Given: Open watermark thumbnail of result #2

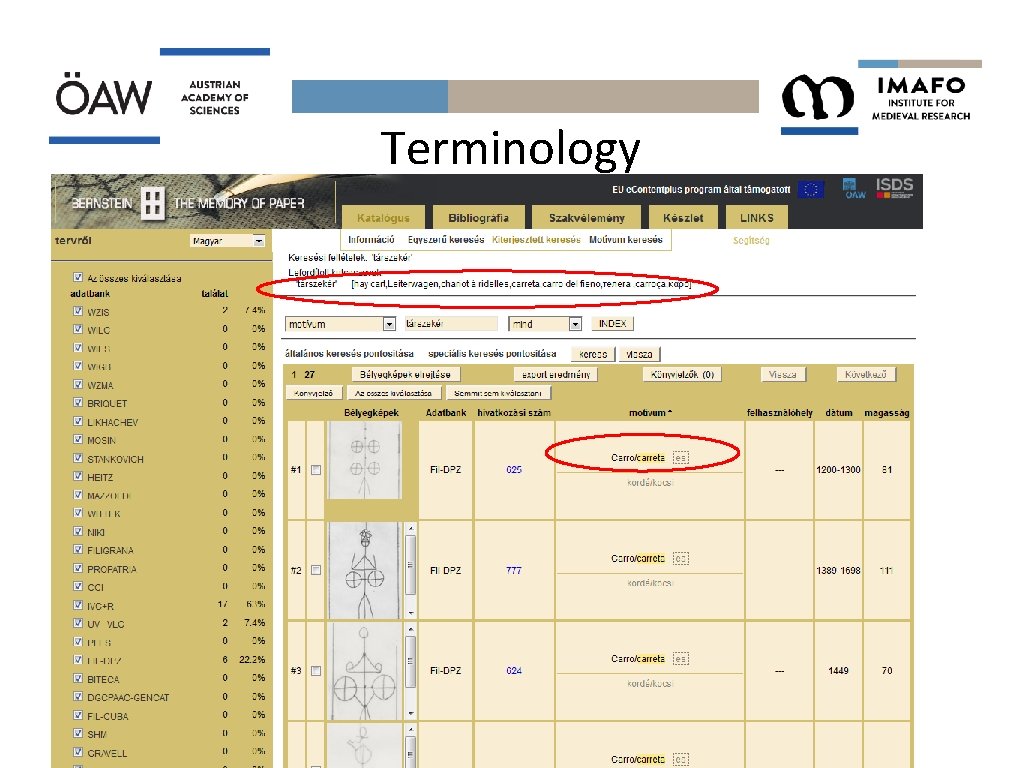Looking at the screenshot, I should [x=365, y=570].
